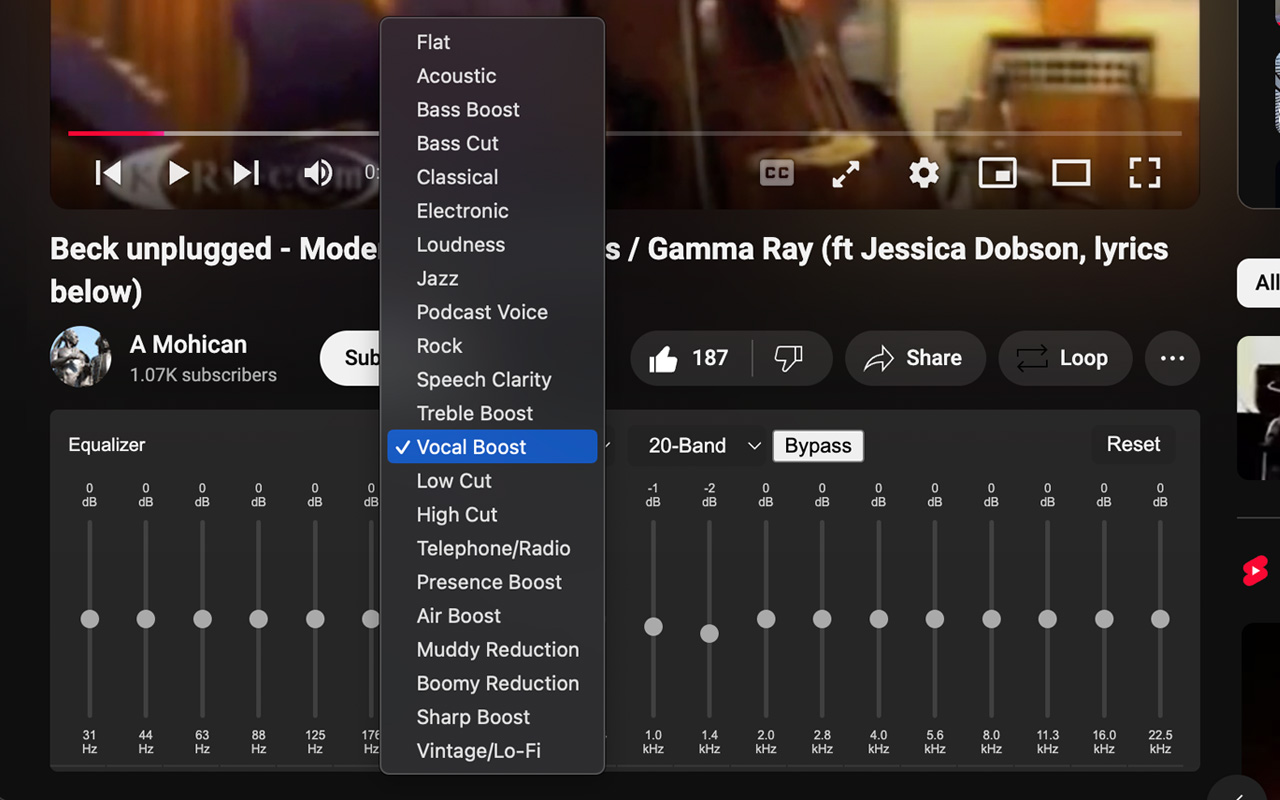Pick Vintage/Lo-Fi preset option
The height and width of the screenshot is (800, 1280).
click(478, 751)
